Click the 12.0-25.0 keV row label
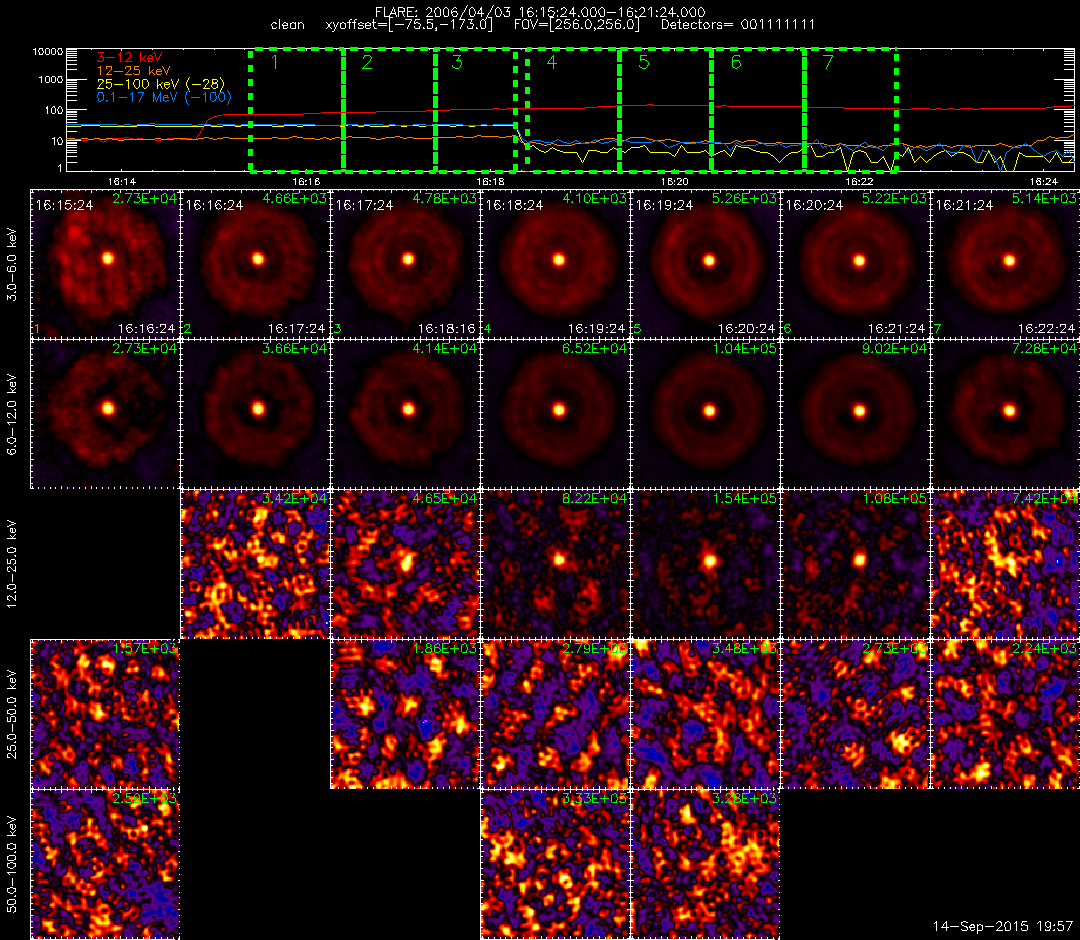 coord(12,565)
